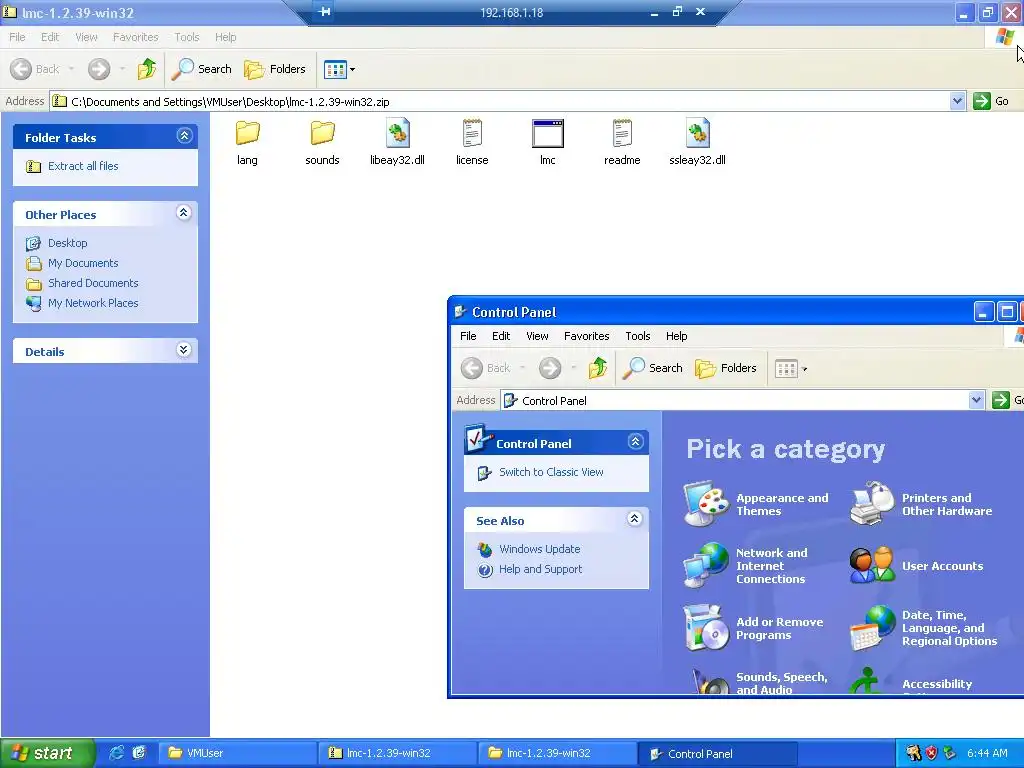Image resolution: width=1024 pixels, height=768 pixels.
Task: Select the ssleay32.dll file icon
Action: [697, 133]
